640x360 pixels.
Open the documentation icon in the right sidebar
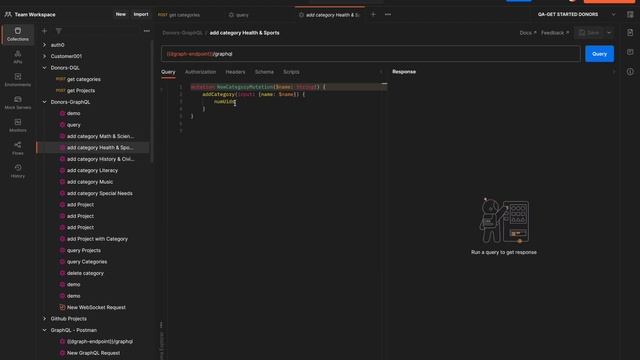pyautogui.click(x=630, y=33)
